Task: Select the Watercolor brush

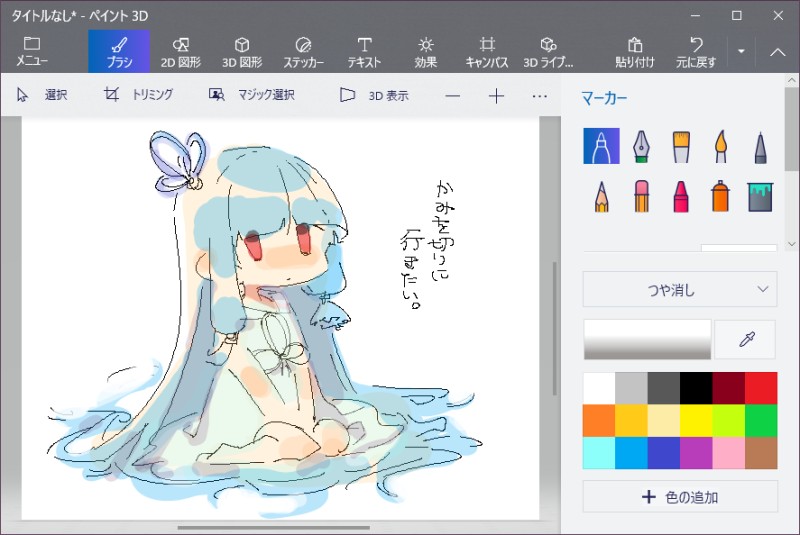Action: tap(720, 146)
